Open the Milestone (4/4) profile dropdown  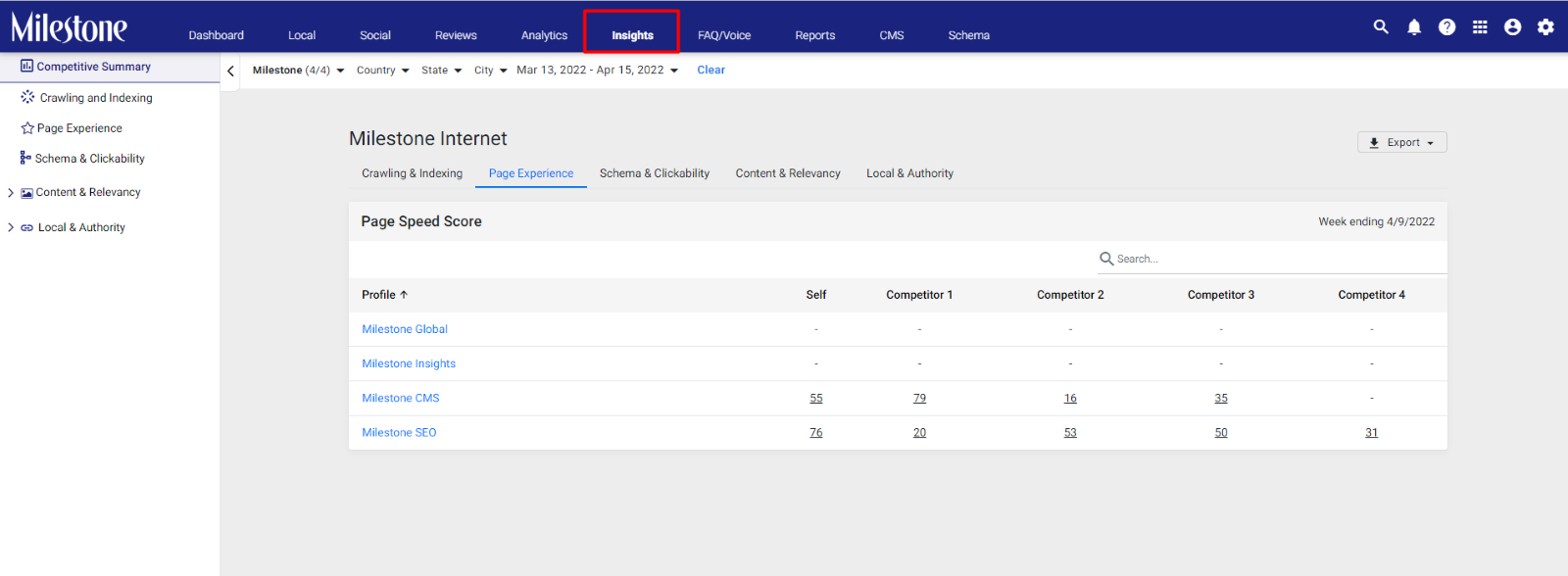(x=298, y=71)
